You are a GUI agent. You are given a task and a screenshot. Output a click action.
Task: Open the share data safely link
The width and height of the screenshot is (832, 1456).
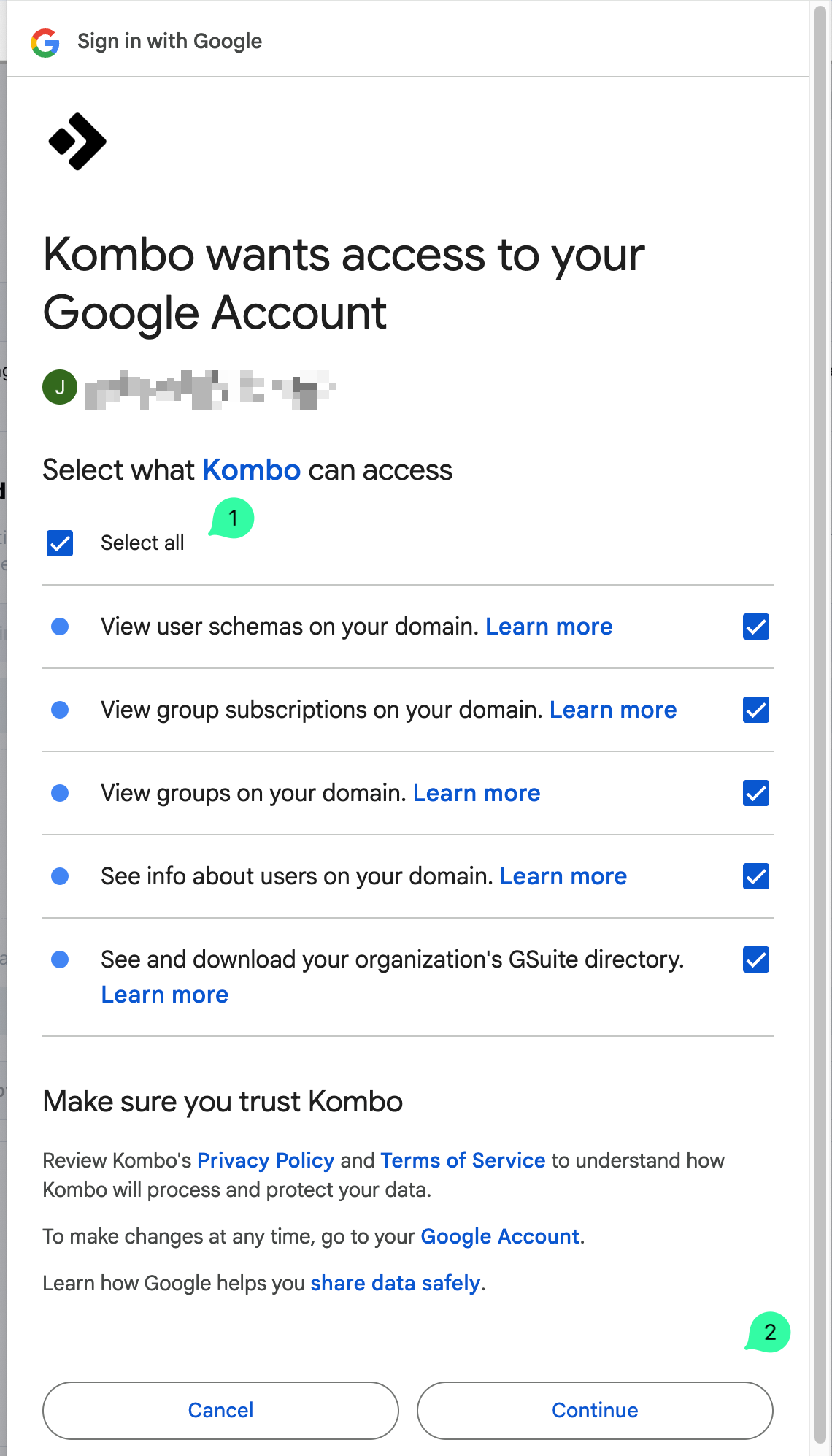tap(395, 1283)
